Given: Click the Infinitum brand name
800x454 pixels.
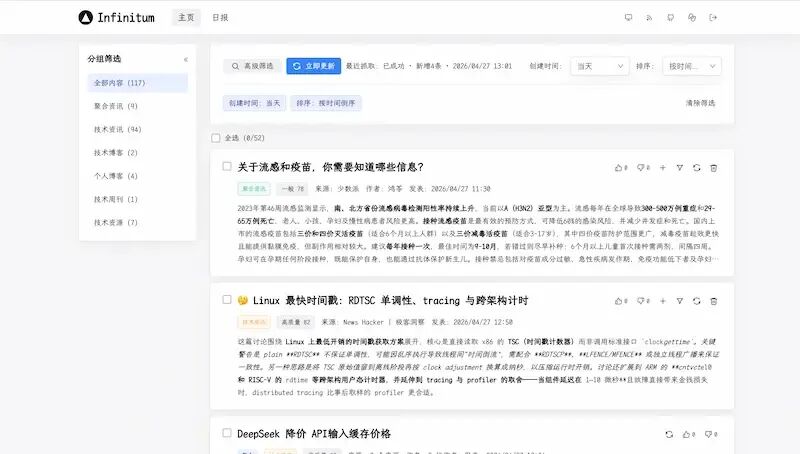Looking at the screenshot, I should (x=126, y=17).
